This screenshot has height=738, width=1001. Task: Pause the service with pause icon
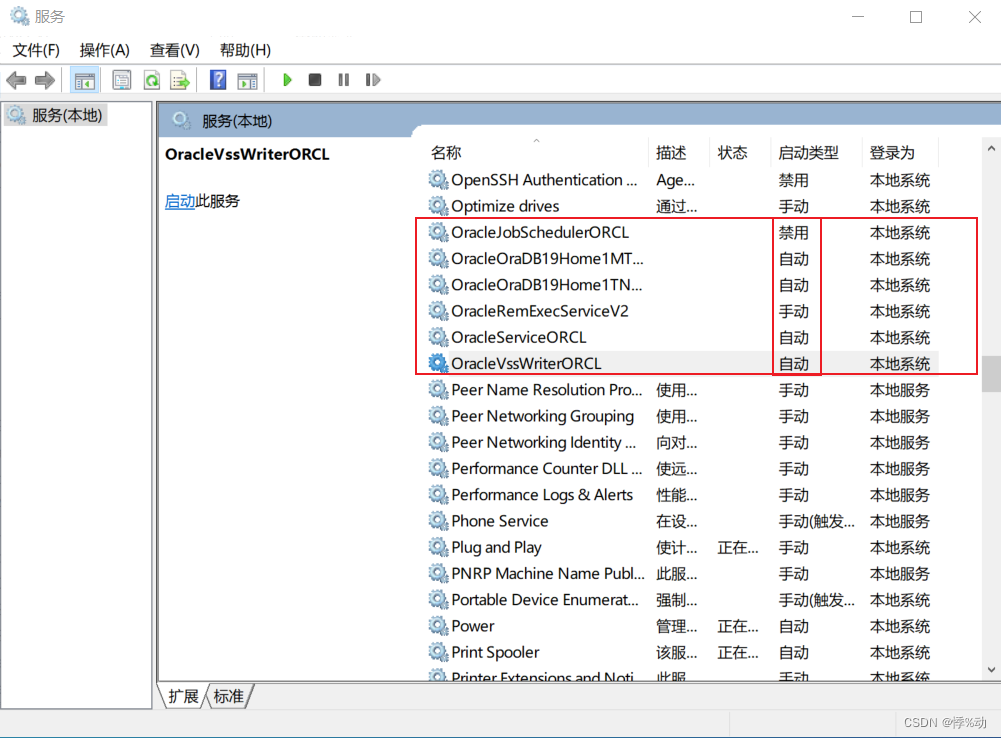343,80
